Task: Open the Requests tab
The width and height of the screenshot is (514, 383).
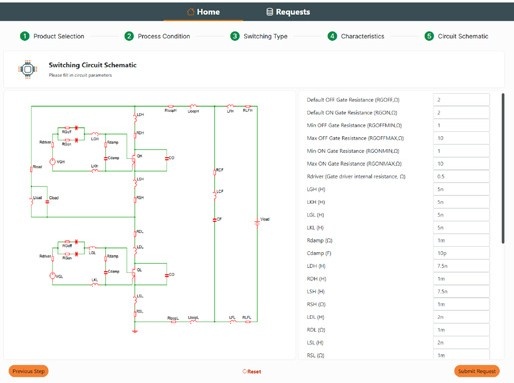Action: pyautogui.click(x=288, y=12)
